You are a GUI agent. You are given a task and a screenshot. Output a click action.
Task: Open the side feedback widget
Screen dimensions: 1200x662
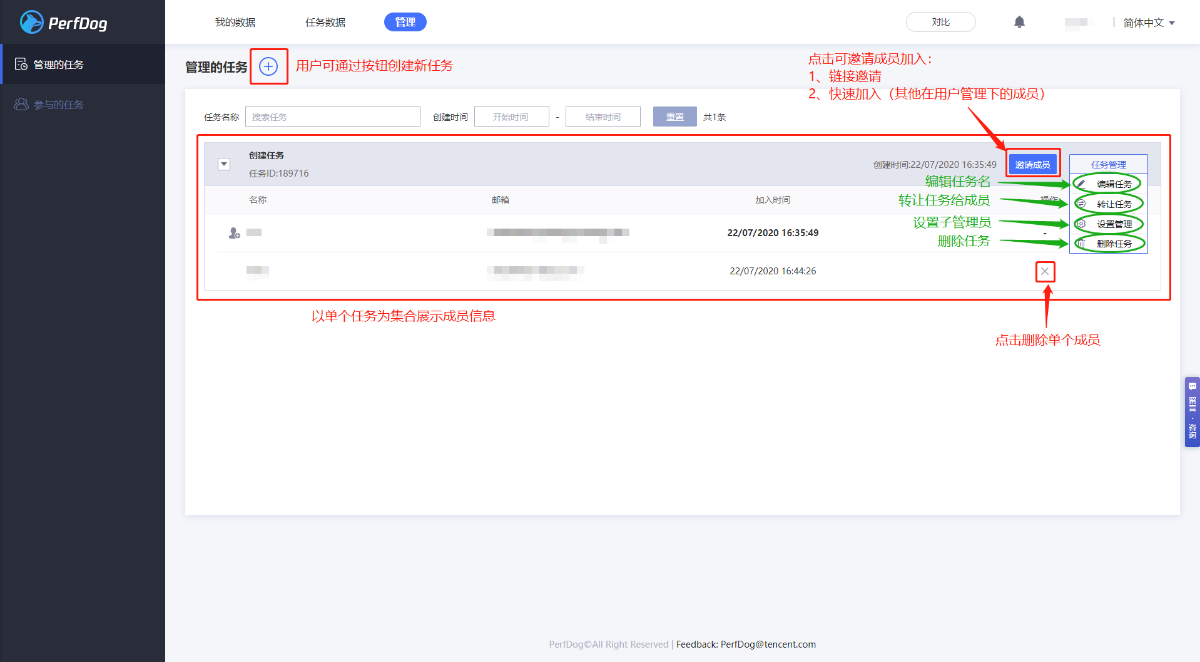(x=1192, y=411)
